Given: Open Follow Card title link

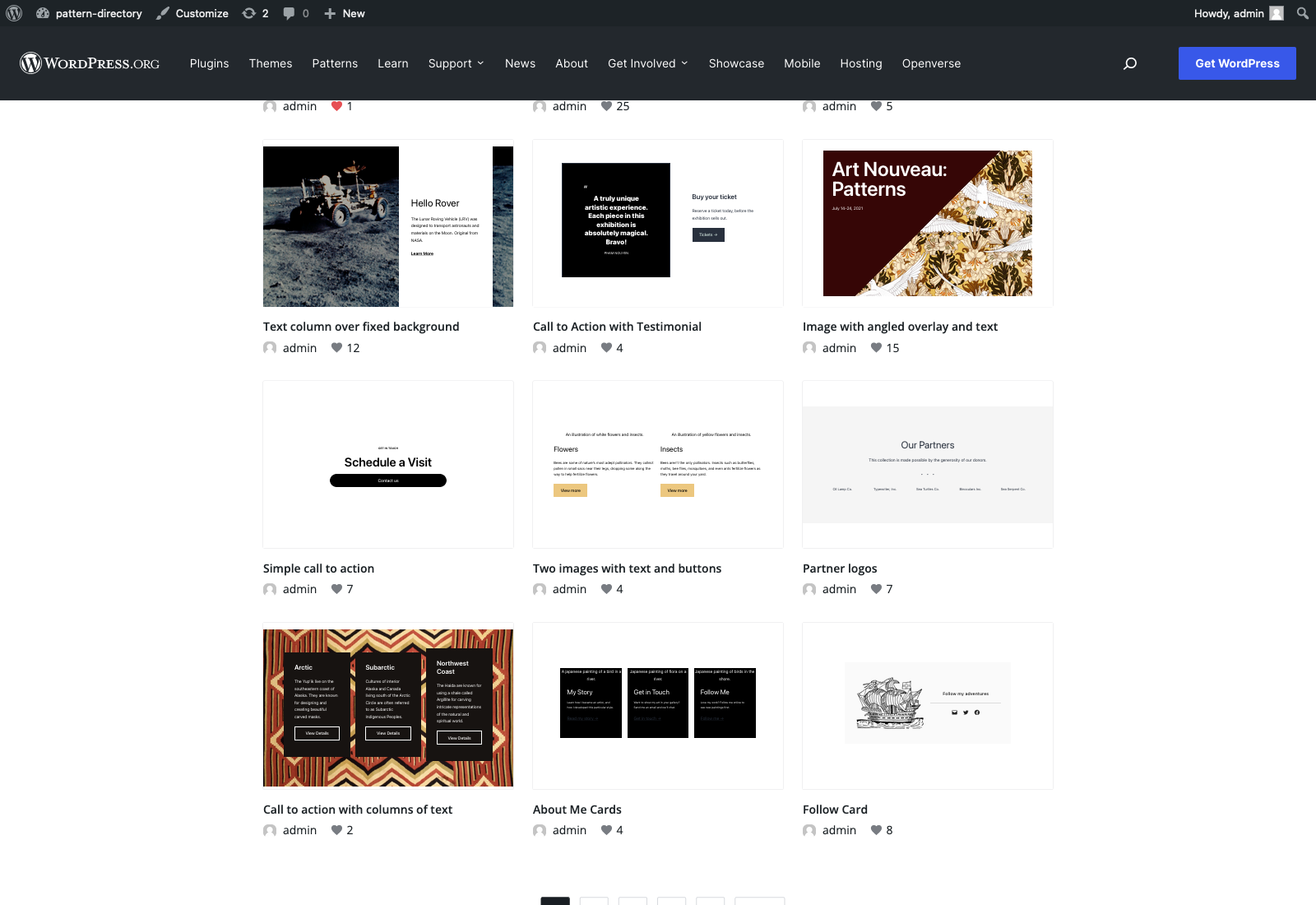Looking at the screenshot, I should (835, 810).
